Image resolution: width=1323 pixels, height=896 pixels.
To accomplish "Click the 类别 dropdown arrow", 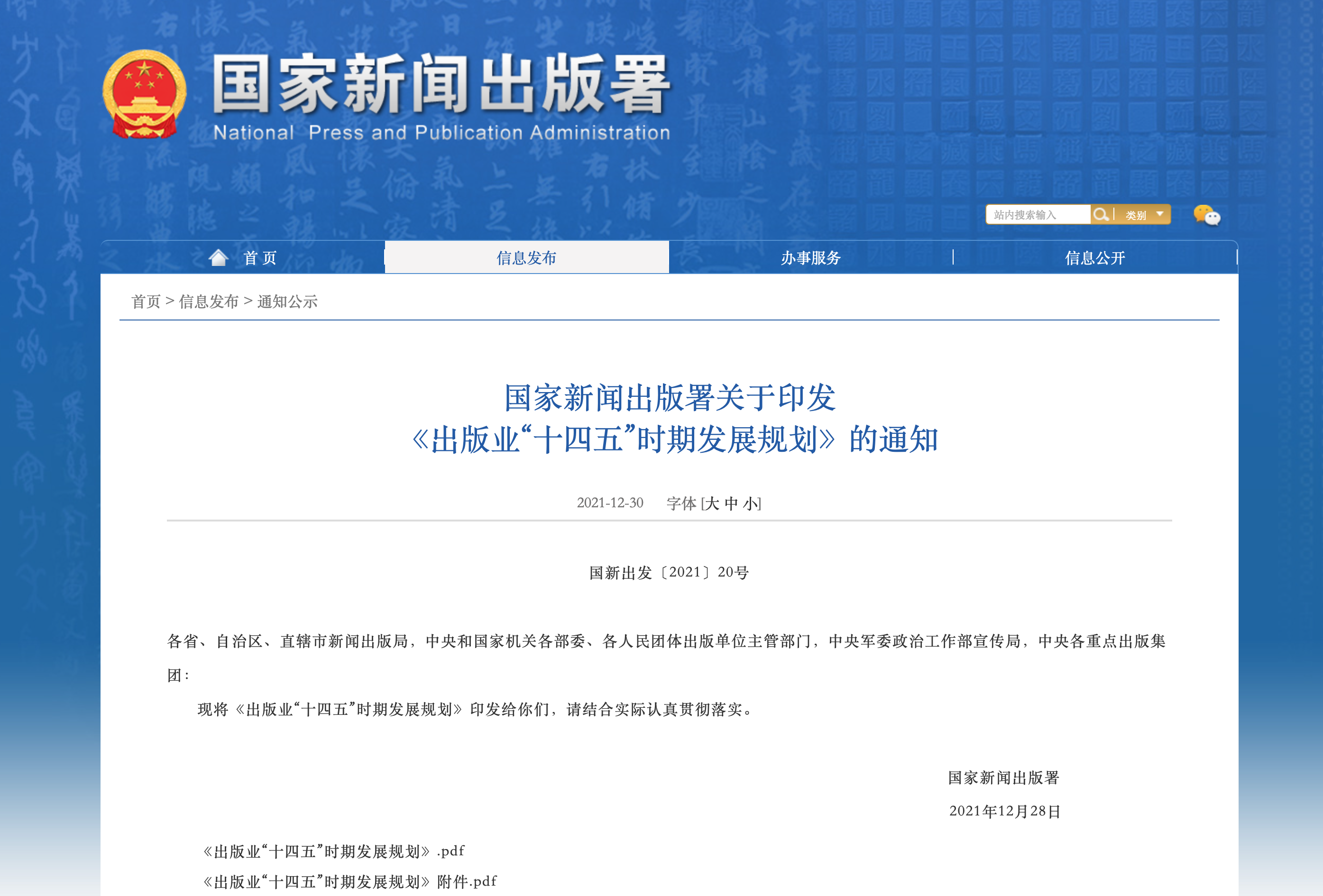I will 1159,214.
